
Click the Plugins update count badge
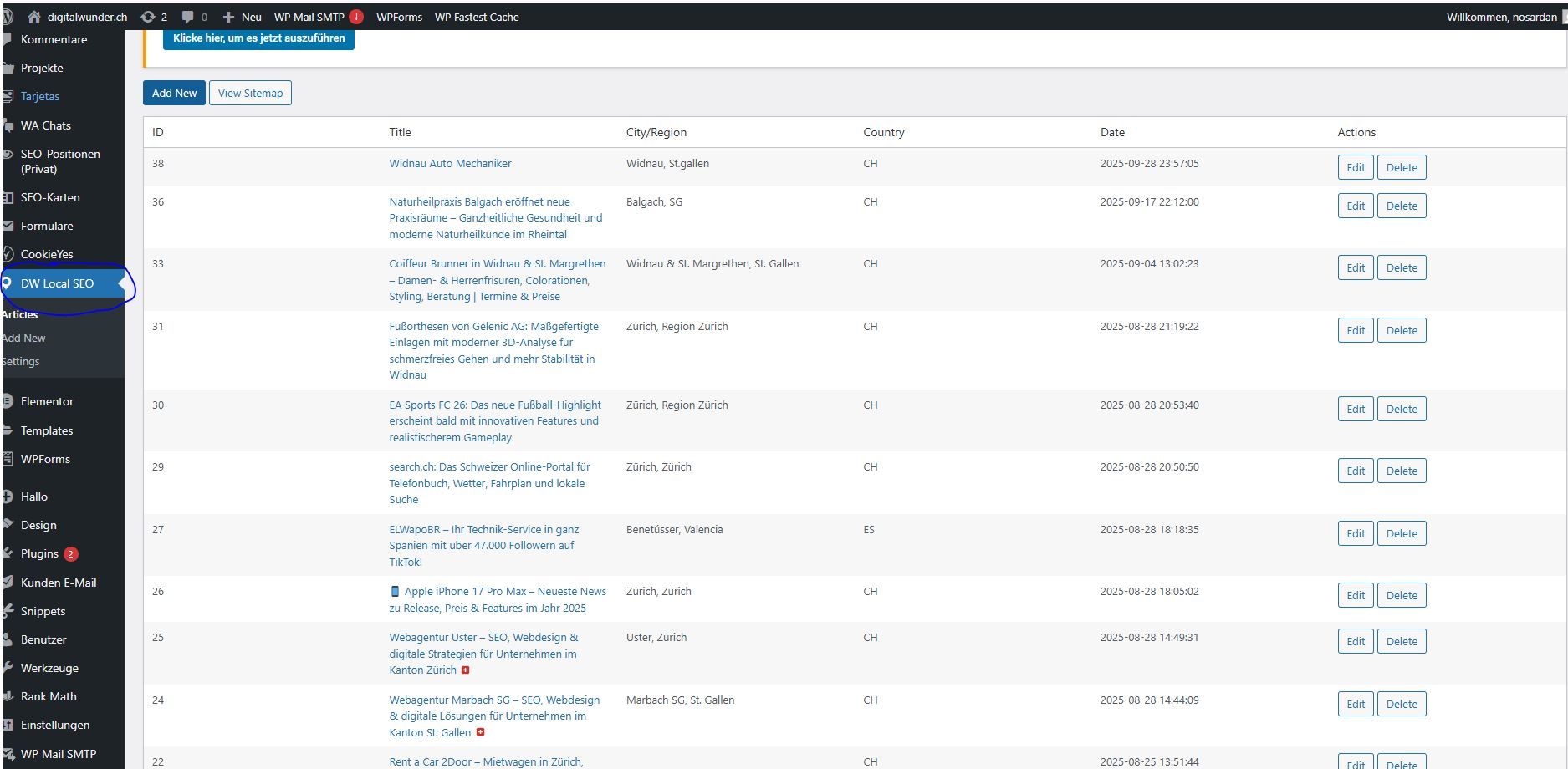click(x=71, y=554)
